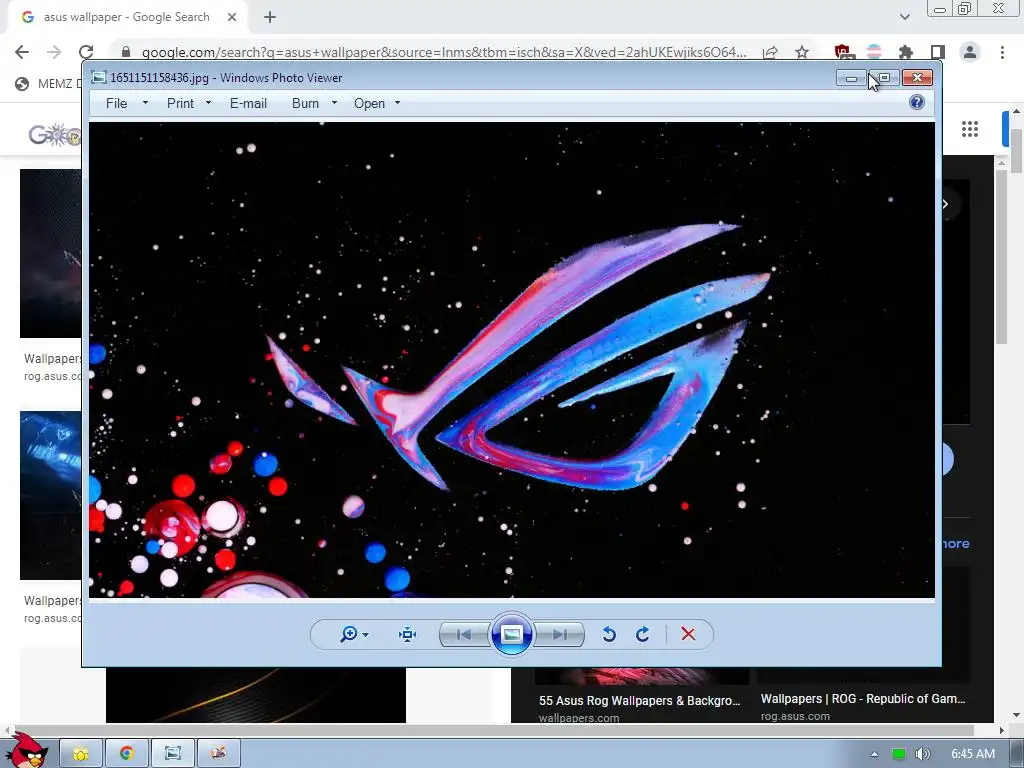Open Chrome three-dot menu

(1002, 52)
